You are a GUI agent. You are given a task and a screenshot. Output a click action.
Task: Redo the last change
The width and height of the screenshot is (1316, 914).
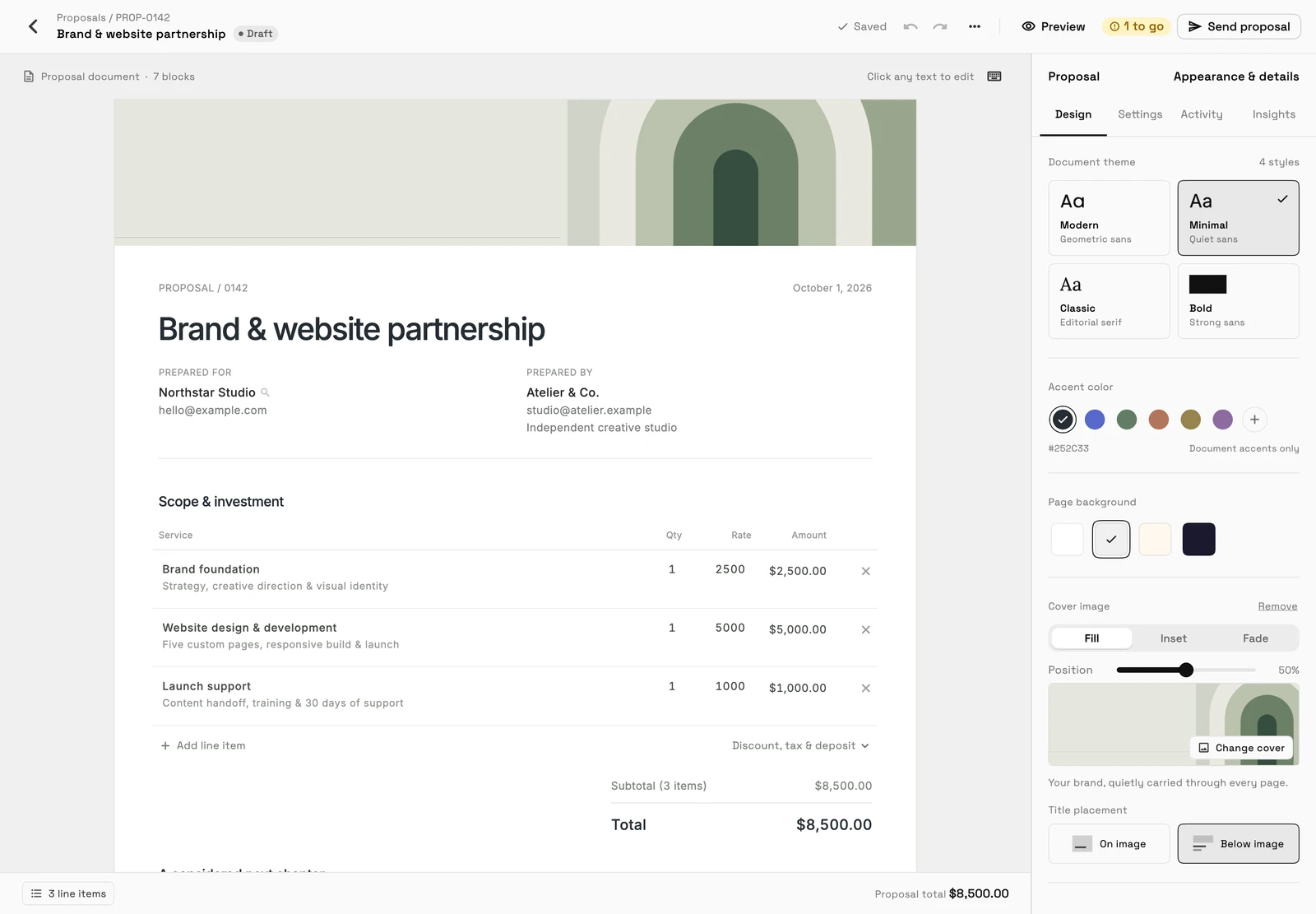coord(940,26)
